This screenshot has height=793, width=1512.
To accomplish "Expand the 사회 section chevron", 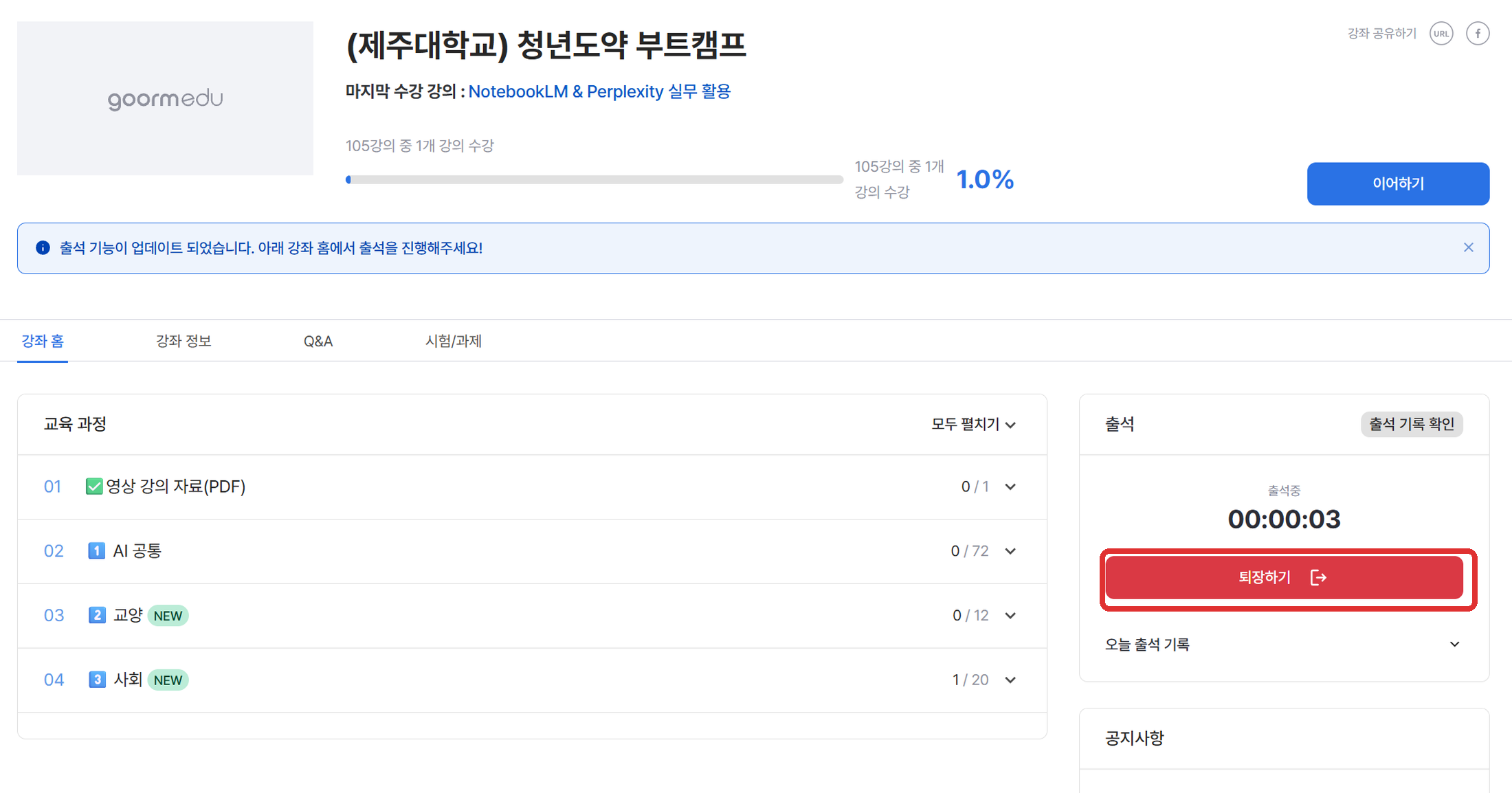I will pos(1010,680).
